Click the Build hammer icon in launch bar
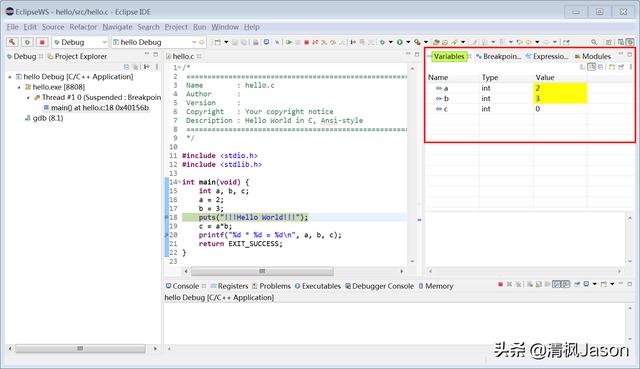The image size is (640, 369). 12,42
